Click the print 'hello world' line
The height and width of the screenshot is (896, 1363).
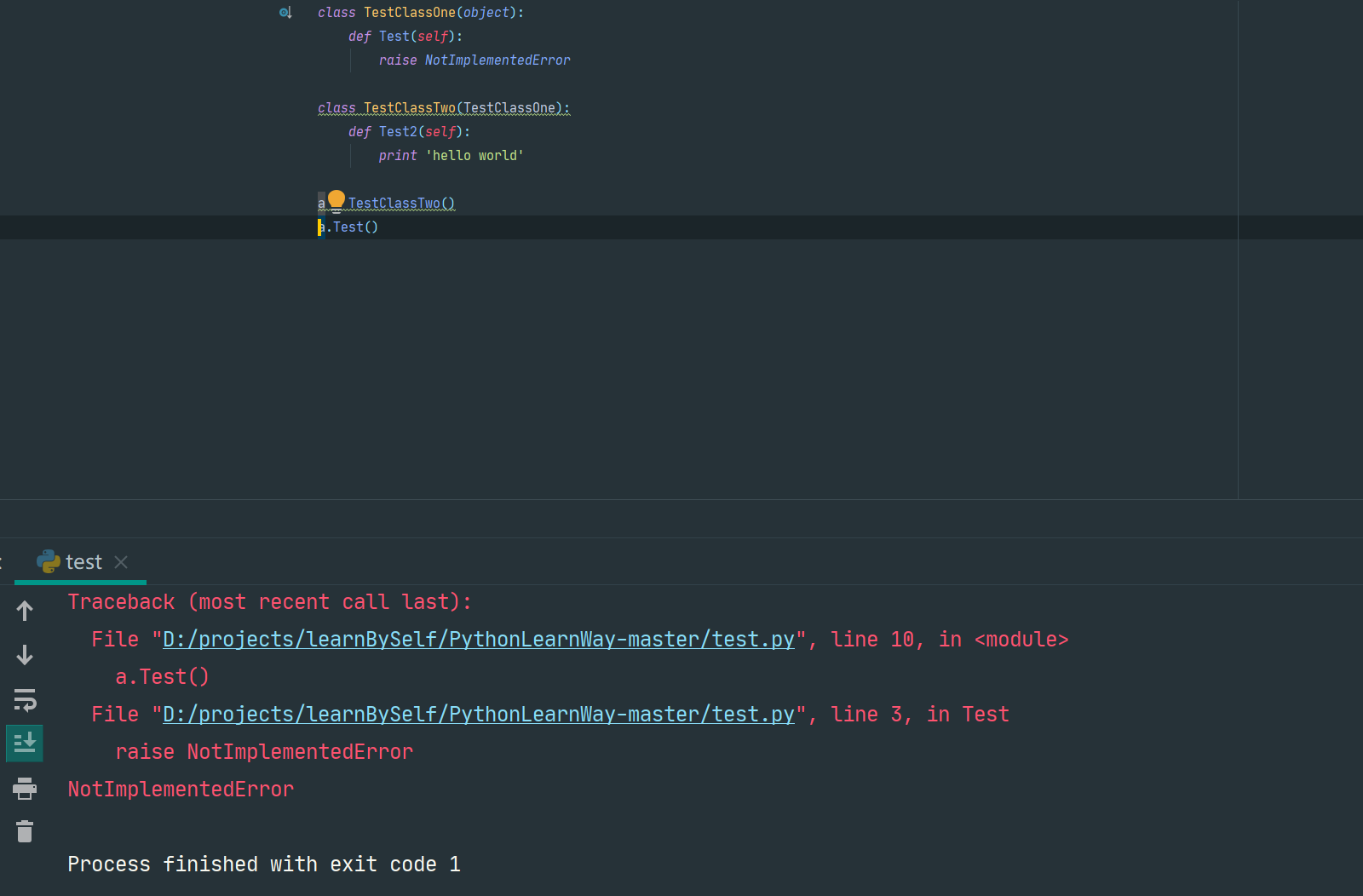click(451, 156)
